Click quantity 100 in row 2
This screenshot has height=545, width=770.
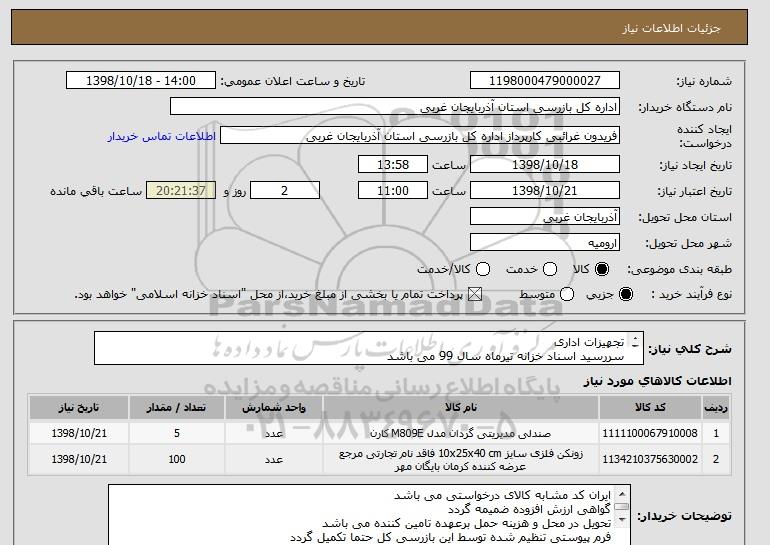tap(177, 459)
